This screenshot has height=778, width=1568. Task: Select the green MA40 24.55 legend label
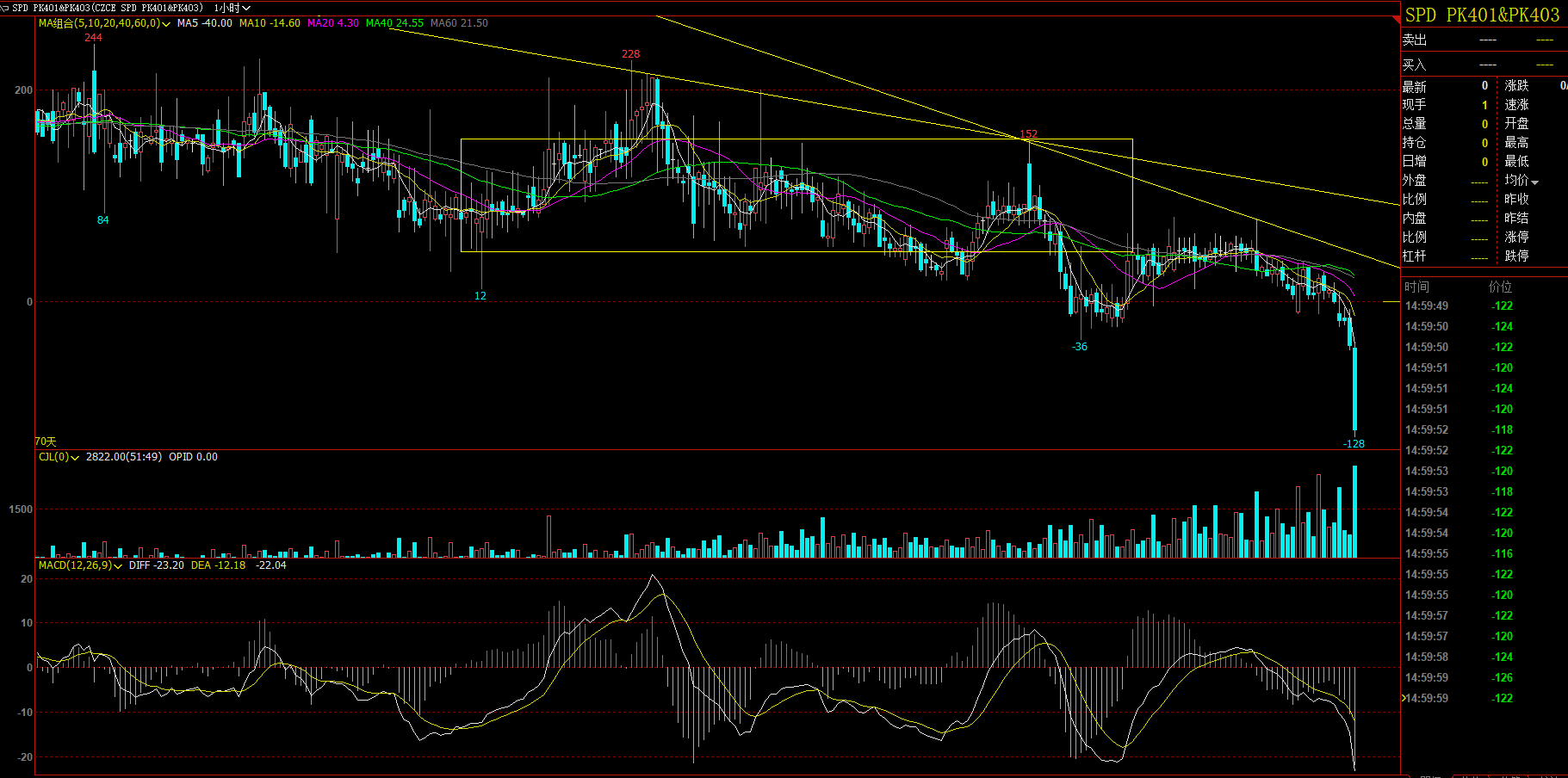tap(394, 23)
